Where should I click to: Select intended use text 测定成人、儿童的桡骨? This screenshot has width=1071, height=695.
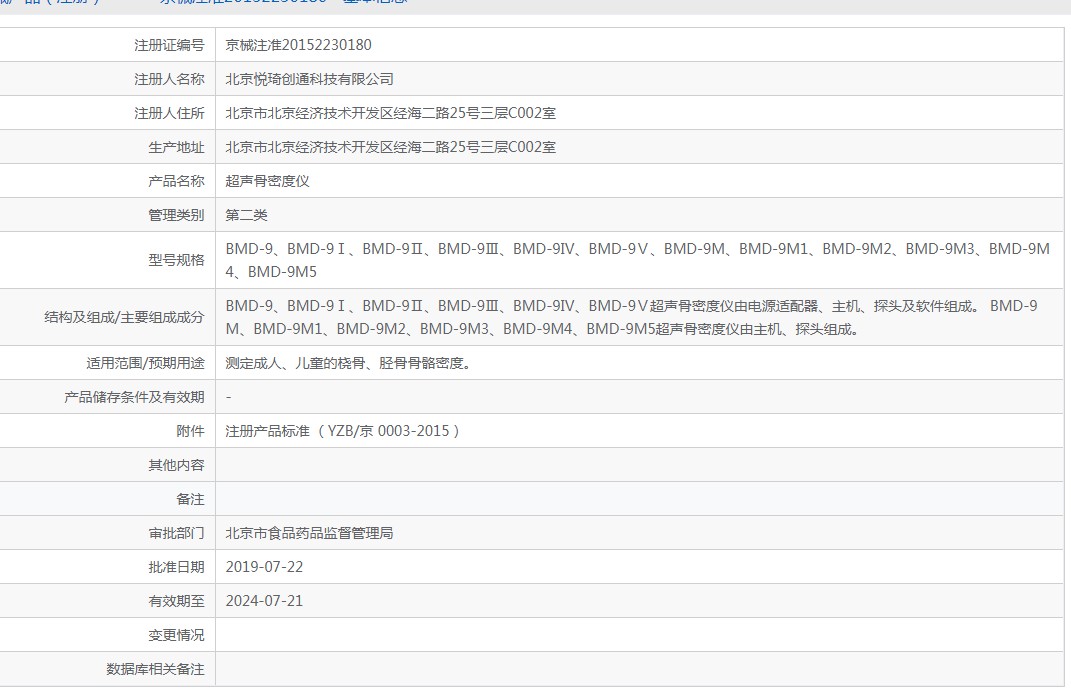[348, 363]
